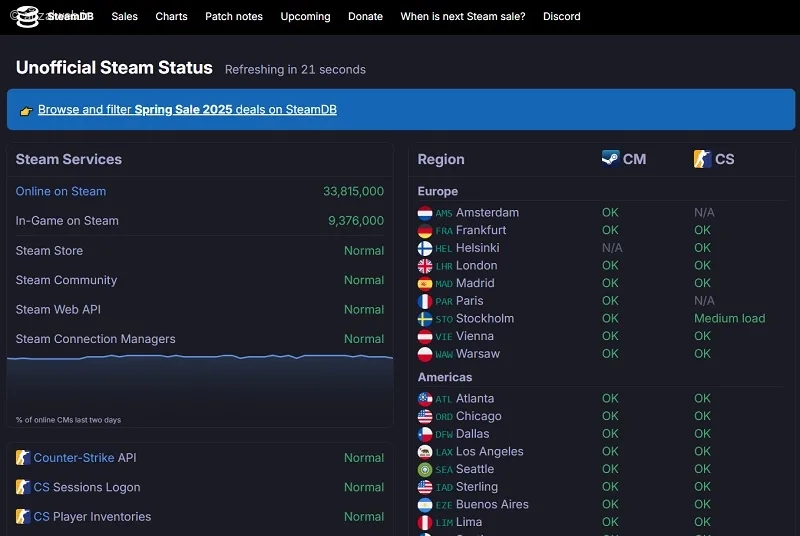Click the online CMs percentage graph
The image size is (800, 536).
pyautogui.click(x=200, y=389)
